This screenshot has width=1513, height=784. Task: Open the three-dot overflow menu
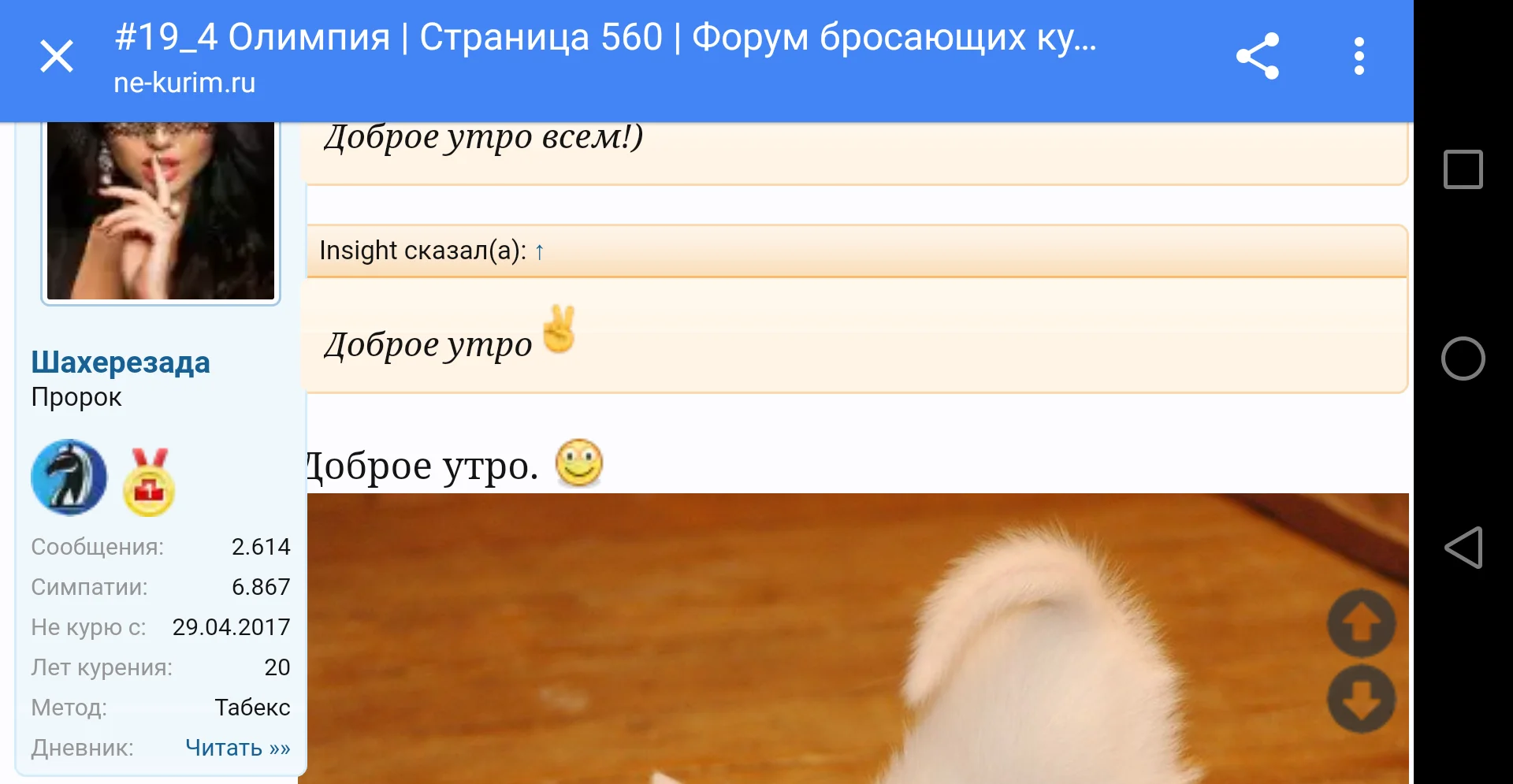1359,56
